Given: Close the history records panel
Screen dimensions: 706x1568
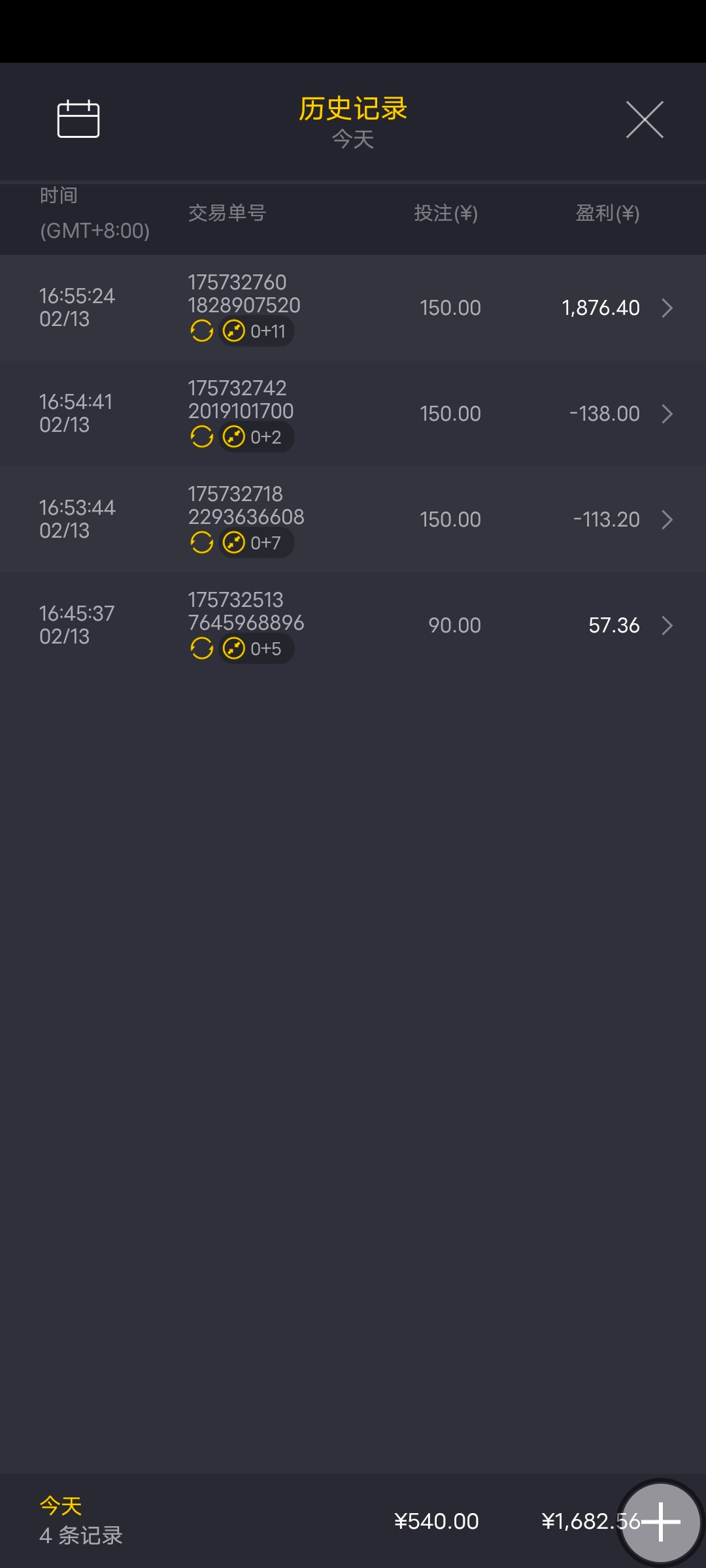Looking at the screenshot, I should coord(645,120).
